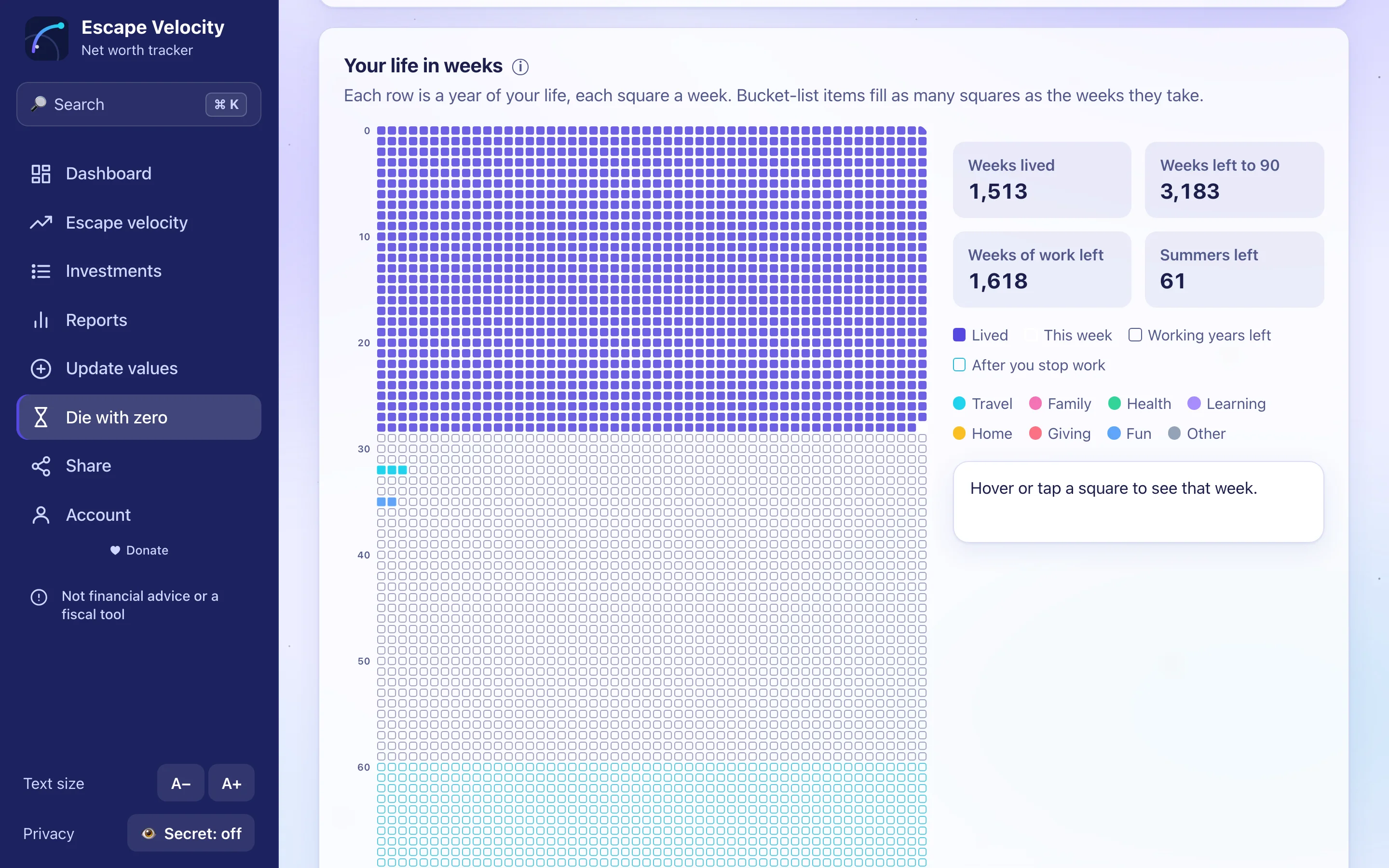
Task: Select the Family category dot
Action: coord(1035,404)
